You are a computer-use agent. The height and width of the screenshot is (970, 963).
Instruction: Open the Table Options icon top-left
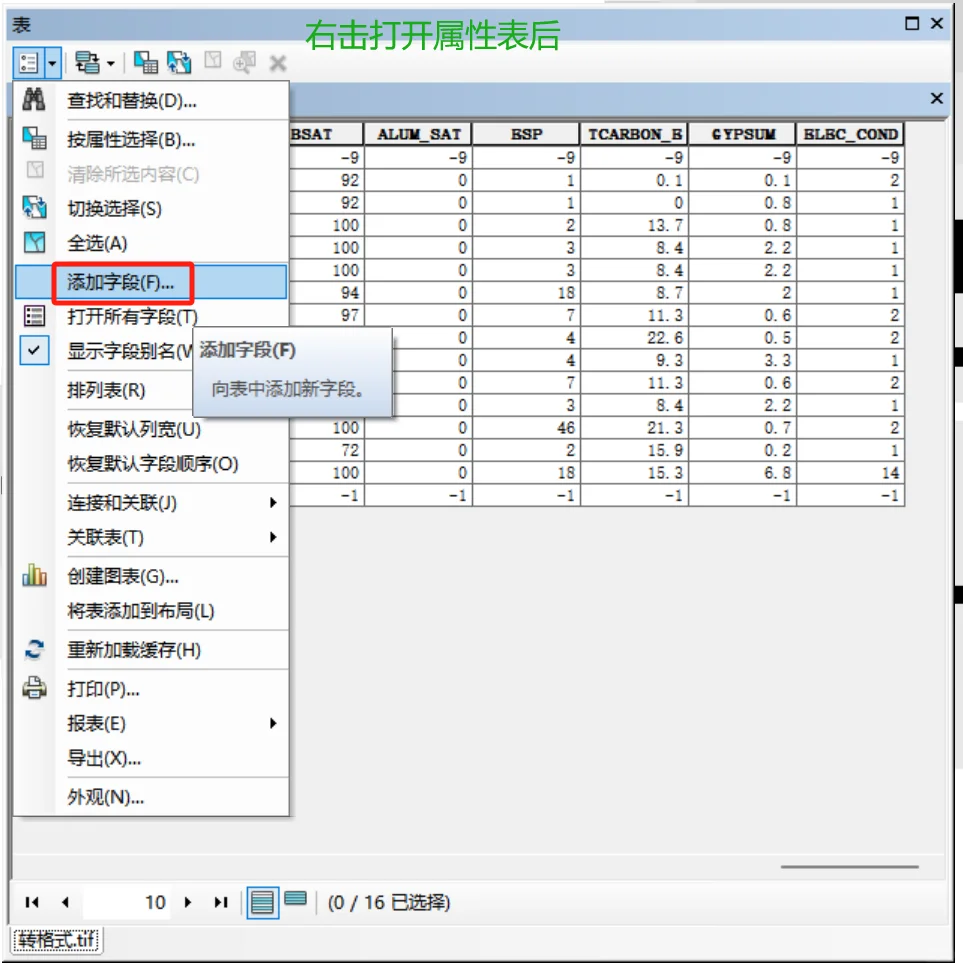27,63
